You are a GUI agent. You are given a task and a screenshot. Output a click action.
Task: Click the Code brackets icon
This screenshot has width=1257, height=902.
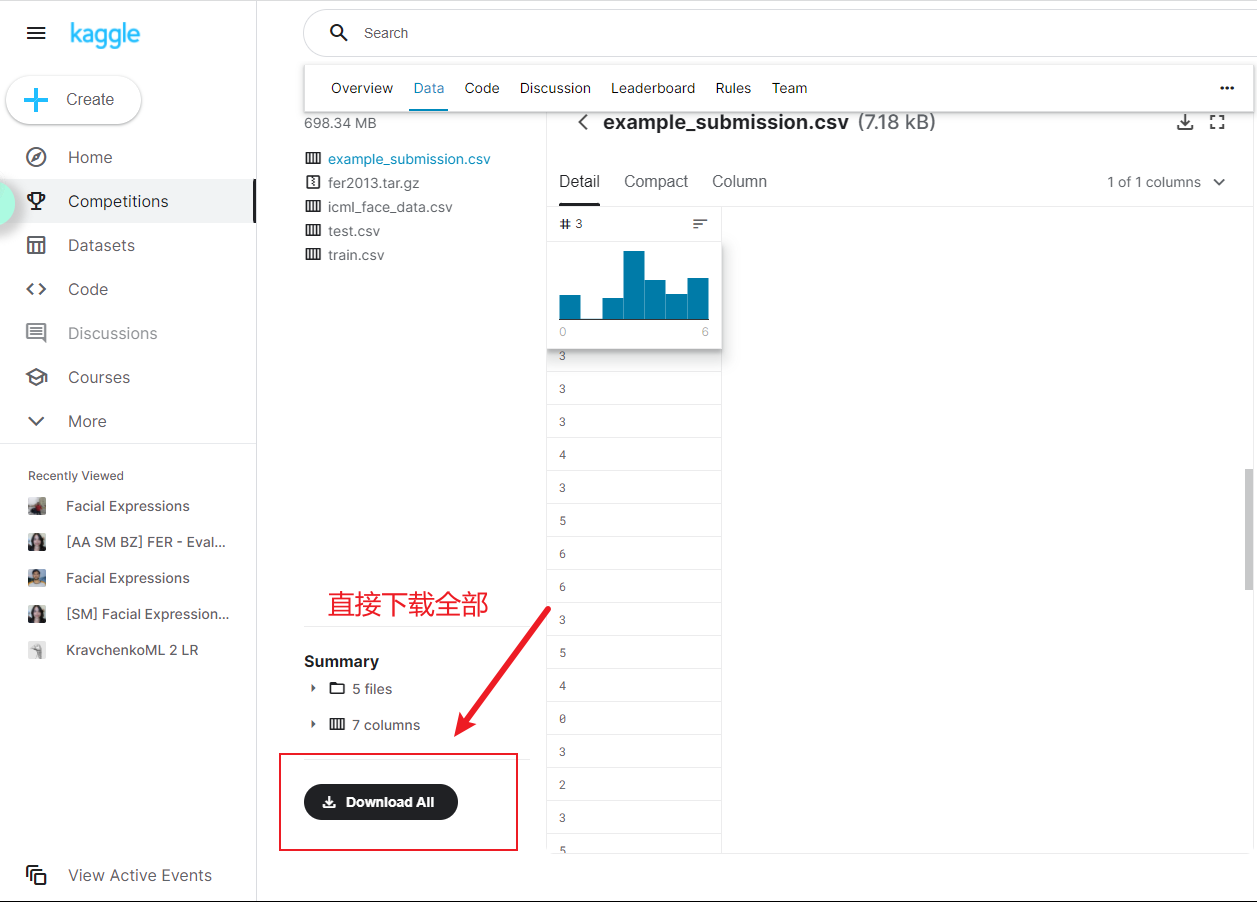pos(36,289)
